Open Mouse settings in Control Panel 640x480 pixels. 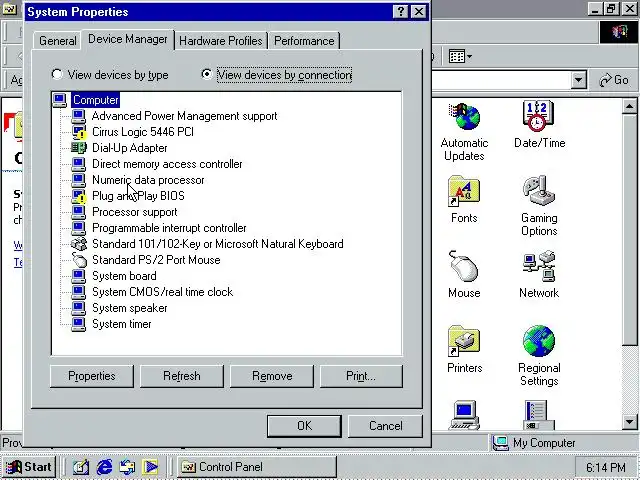point(464,274)
